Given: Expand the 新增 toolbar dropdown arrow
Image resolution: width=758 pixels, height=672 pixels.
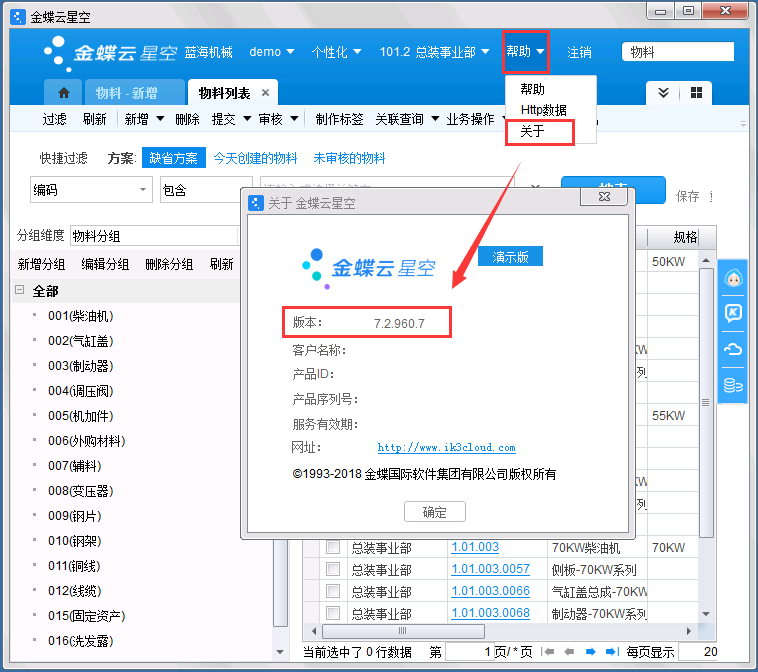Looking at the screenshot, I should point(160,118).
